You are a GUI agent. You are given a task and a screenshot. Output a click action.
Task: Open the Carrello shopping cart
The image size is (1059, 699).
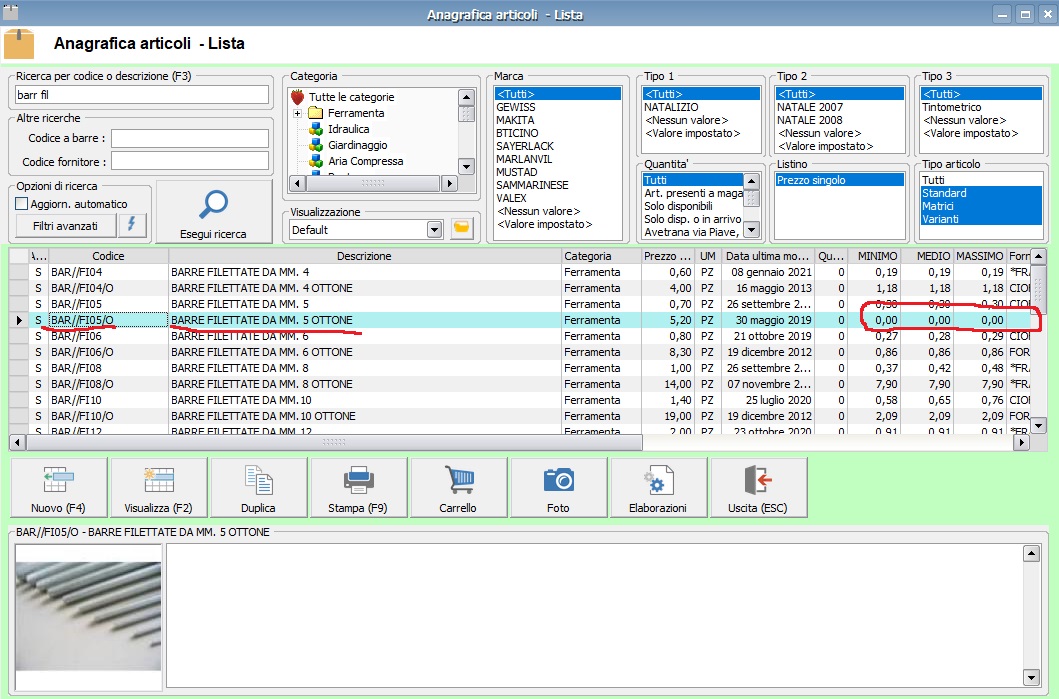pyautogui.click(x=458, y=487)
